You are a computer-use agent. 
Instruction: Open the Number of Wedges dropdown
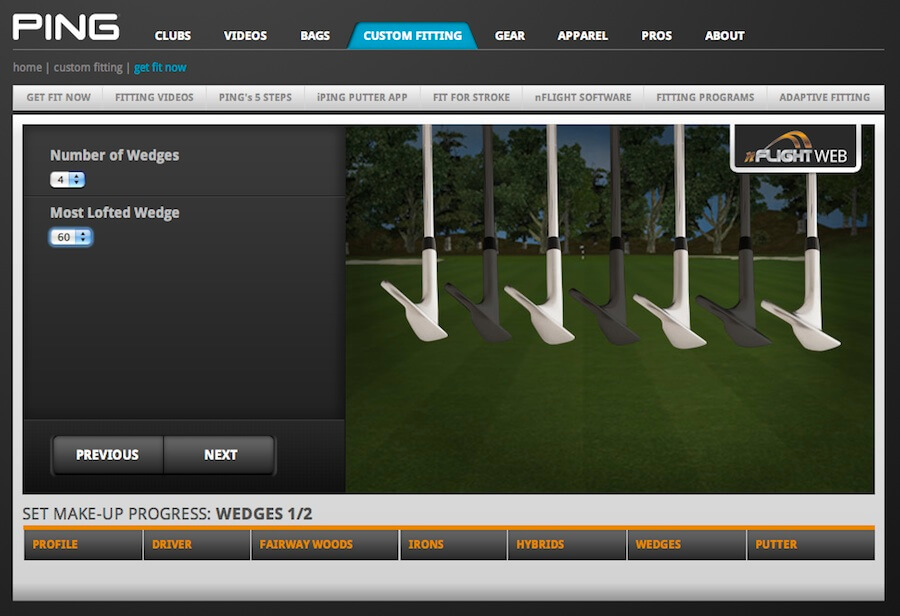[66, 179]
